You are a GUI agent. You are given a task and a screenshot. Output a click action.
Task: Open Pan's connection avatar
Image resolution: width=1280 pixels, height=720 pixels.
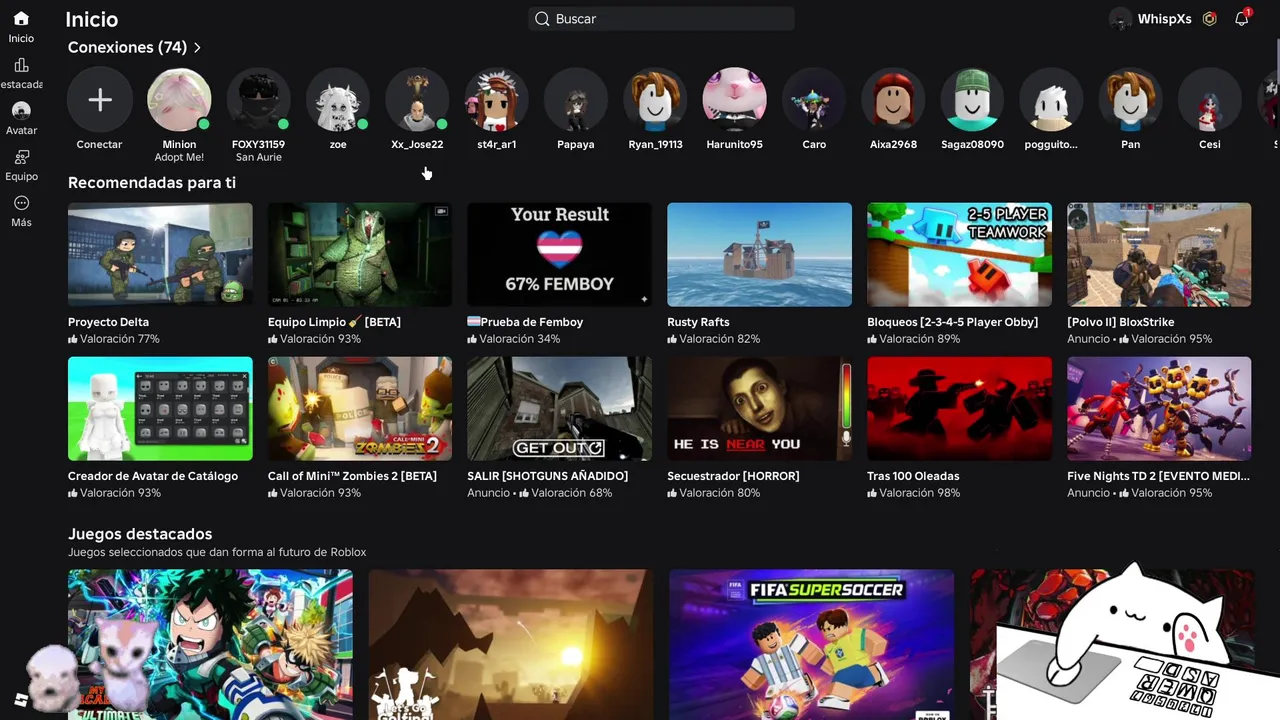tap(1131, 100)
